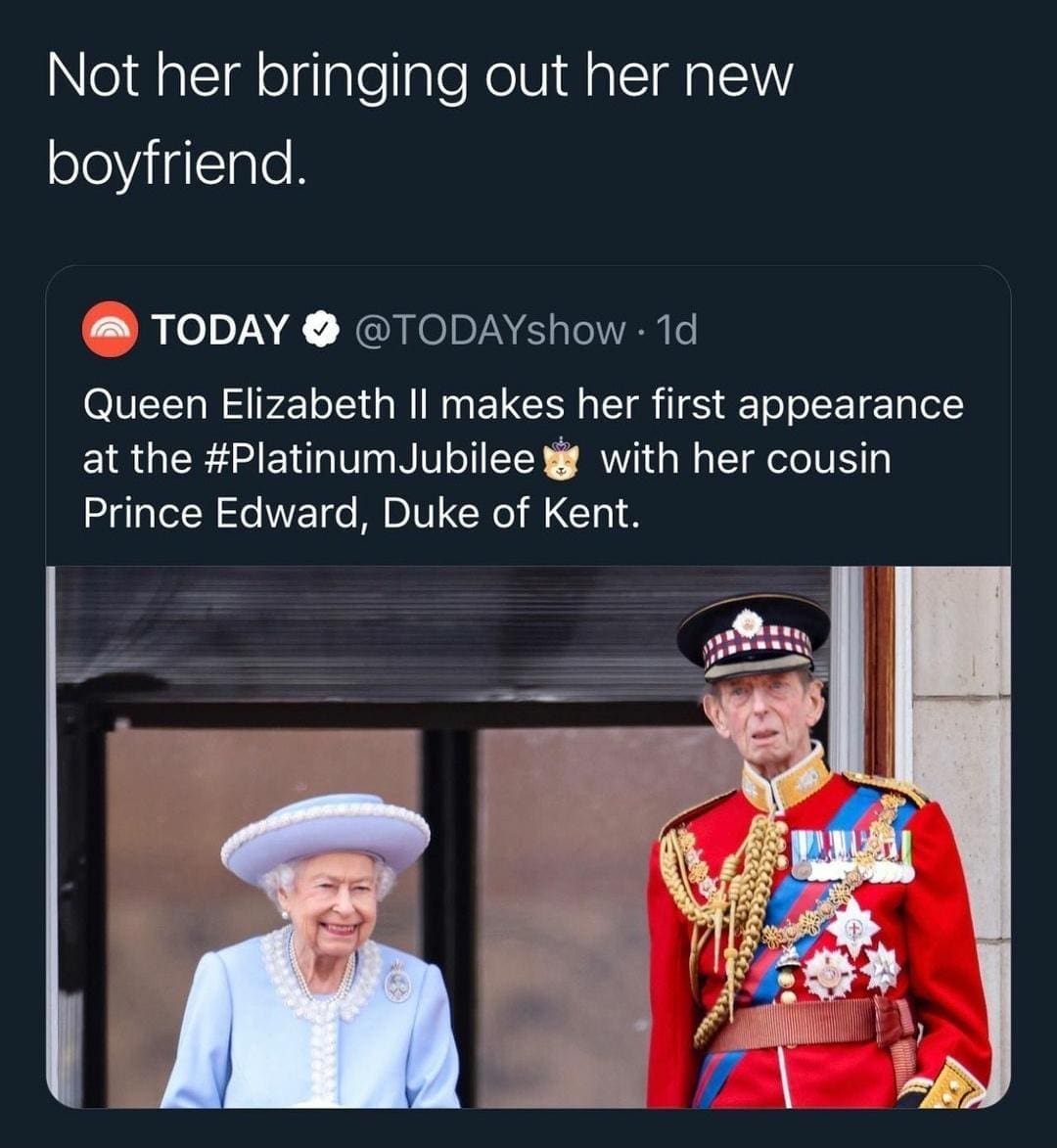
Task: Click the TODAY show profile avatar
Action: click(x=110, y=330)
